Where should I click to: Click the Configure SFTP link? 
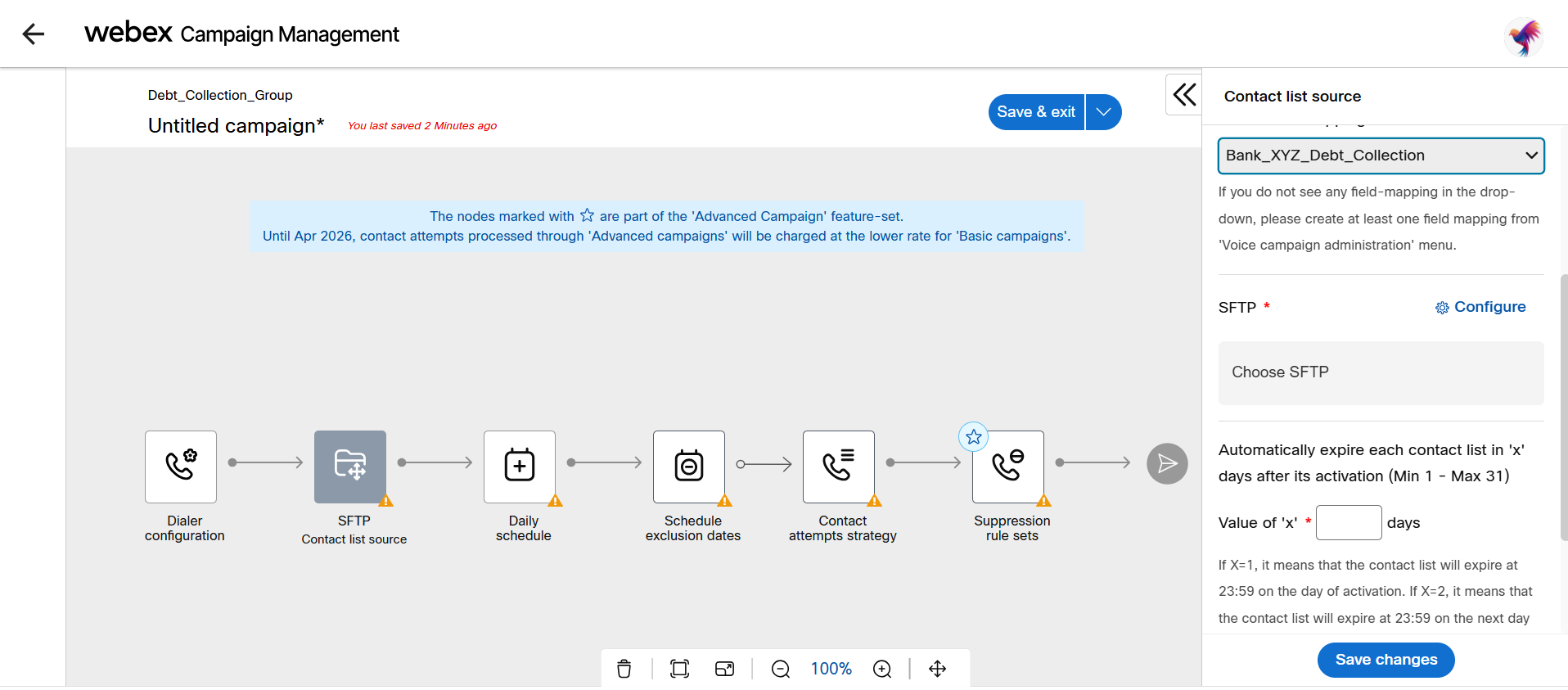click(x=1480, y=307)
